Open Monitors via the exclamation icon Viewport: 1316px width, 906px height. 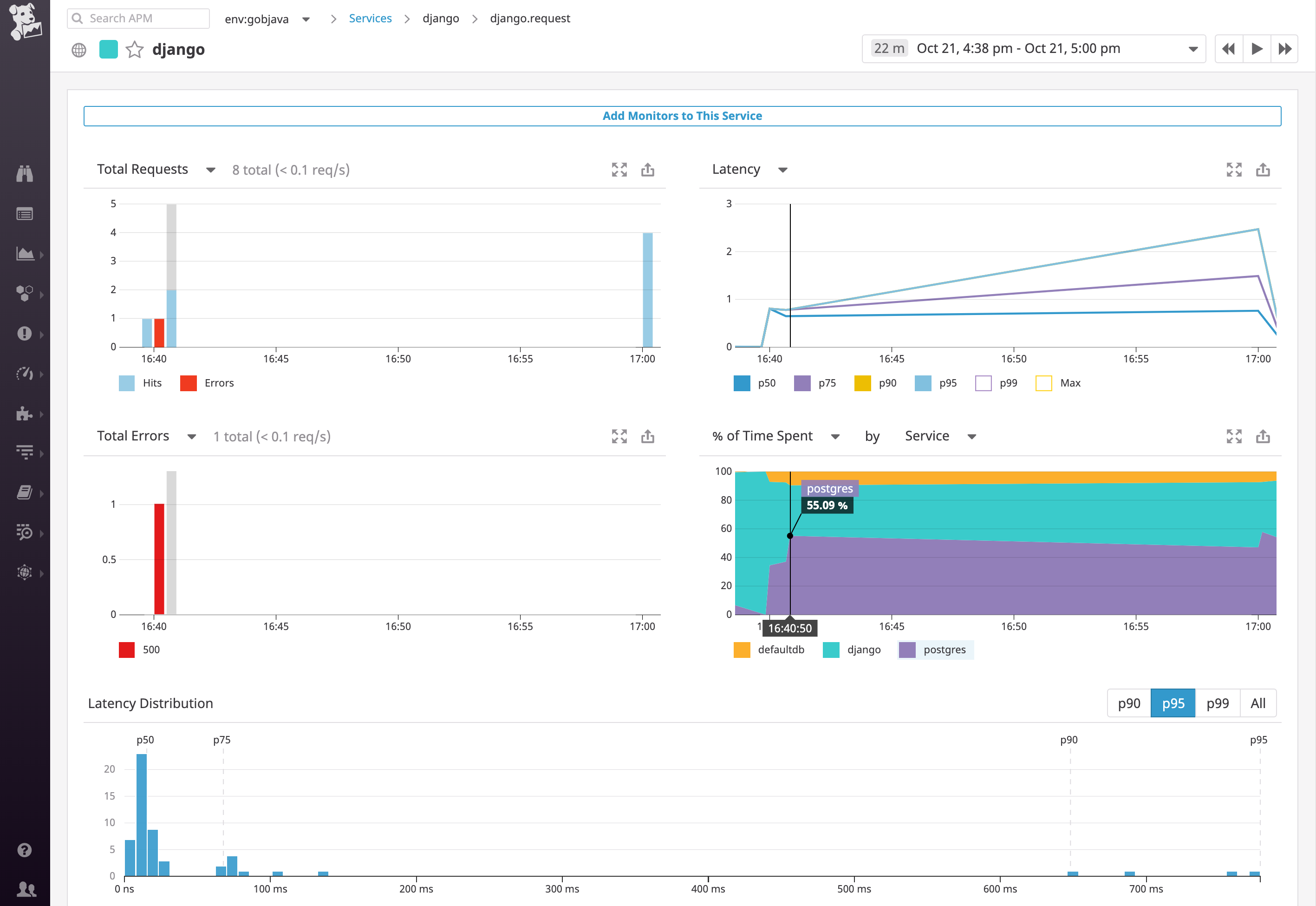25,334
